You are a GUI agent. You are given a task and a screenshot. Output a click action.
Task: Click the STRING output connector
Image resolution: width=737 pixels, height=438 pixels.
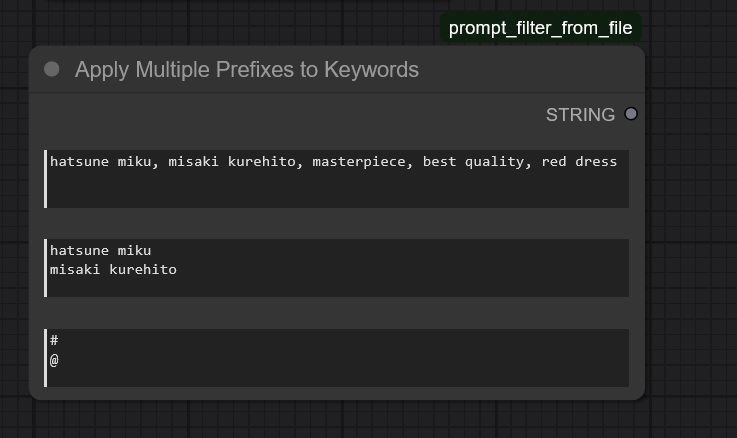631,114
